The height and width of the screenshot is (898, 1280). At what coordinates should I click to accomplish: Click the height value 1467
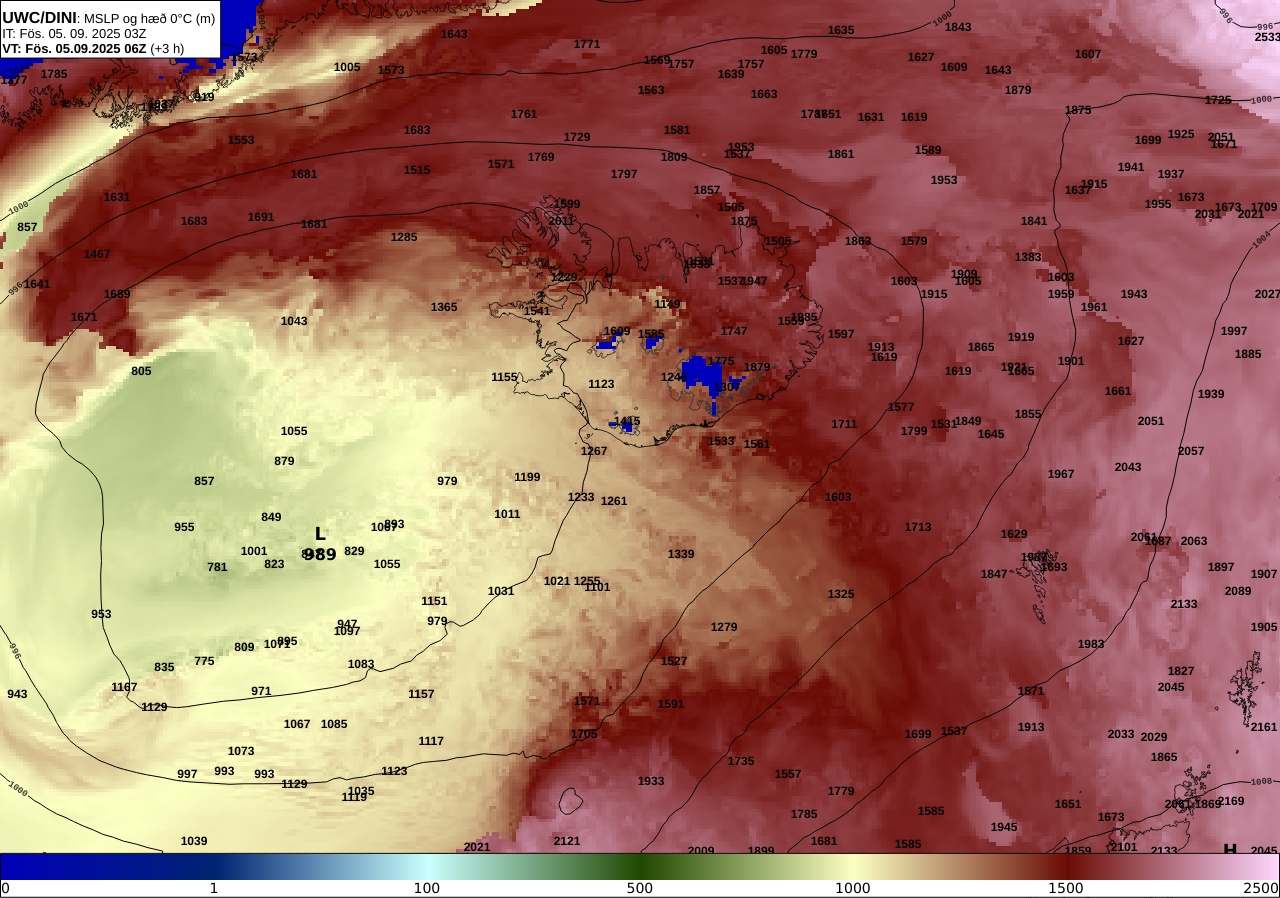(97, 254)
